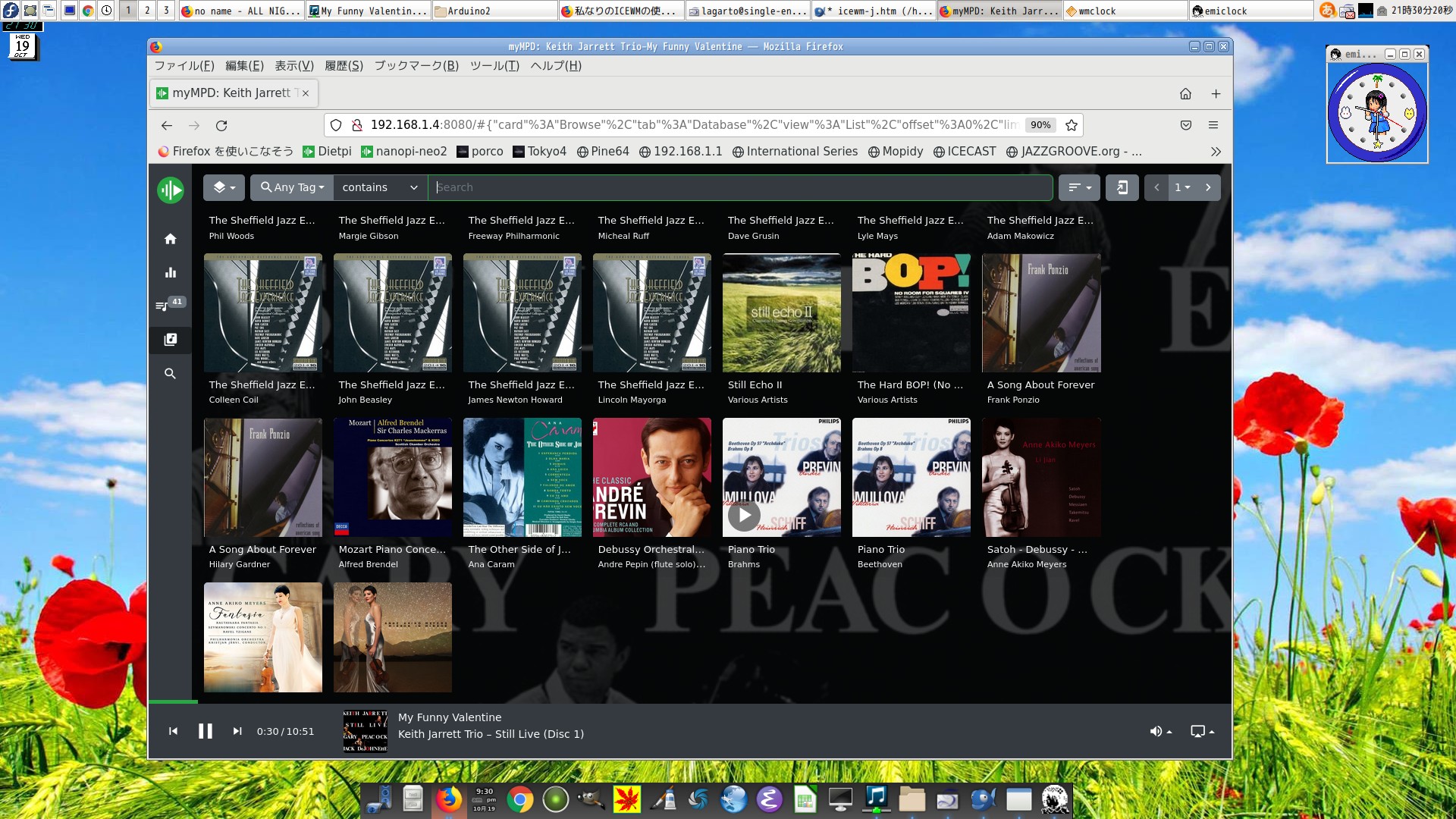Pause the currently playing My Funny Valentine
This screenshot has width=1456, height=819.
pos(206,730)
